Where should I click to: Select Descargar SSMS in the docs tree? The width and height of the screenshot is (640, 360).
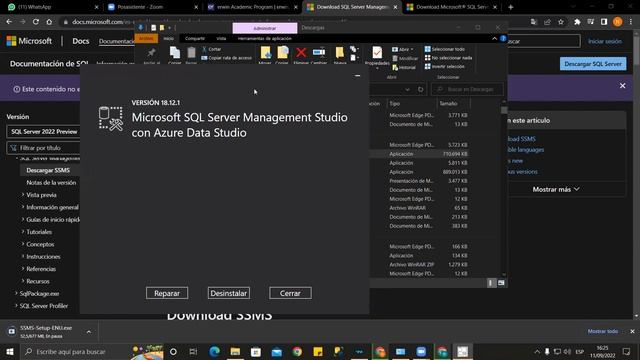pyautogui.click(x=48, y=170)
